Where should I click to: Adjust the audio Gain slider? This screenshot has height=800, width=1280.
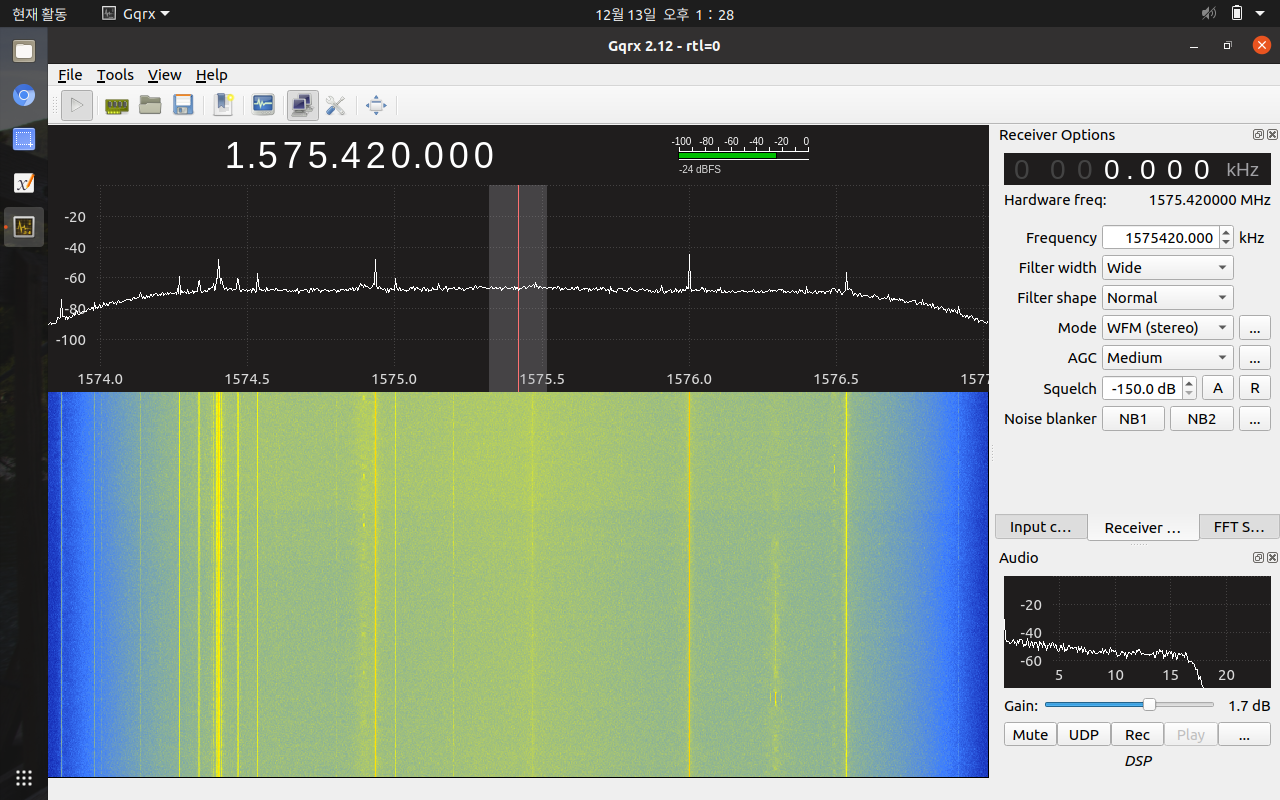click(x=1128, y=705)
